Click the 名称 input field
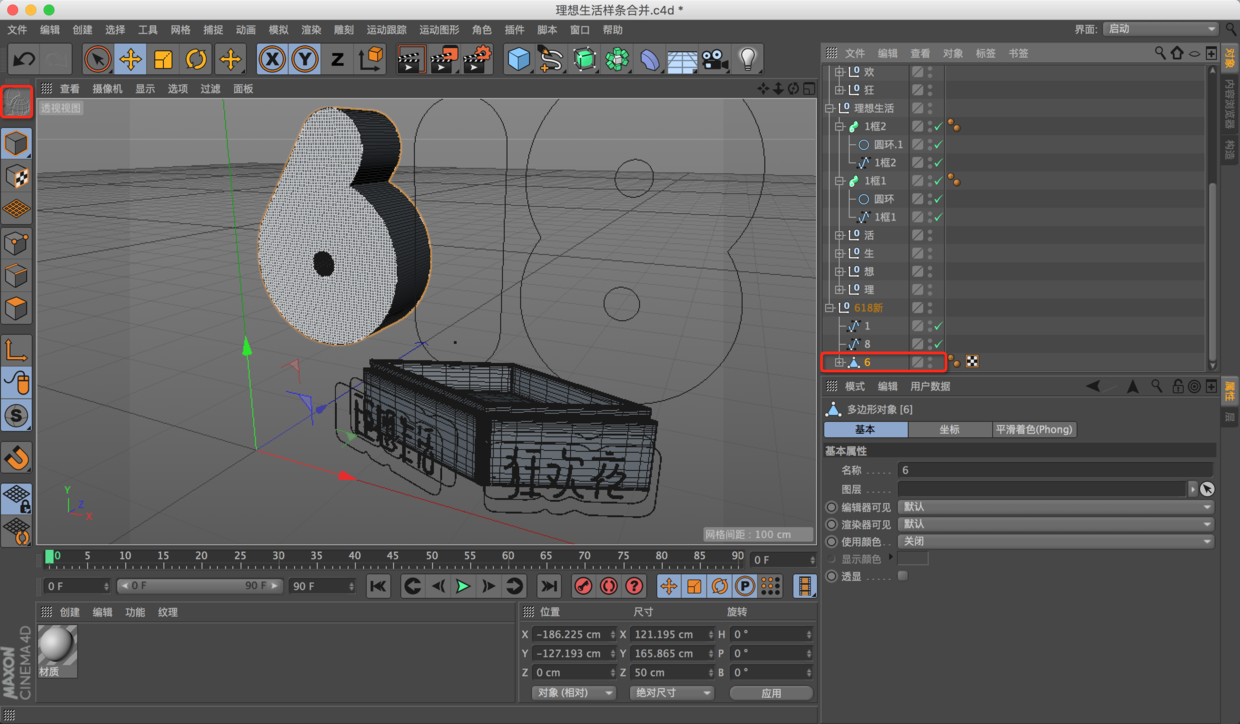This screenshot has height=724, width=1240. coord(1056,470)
